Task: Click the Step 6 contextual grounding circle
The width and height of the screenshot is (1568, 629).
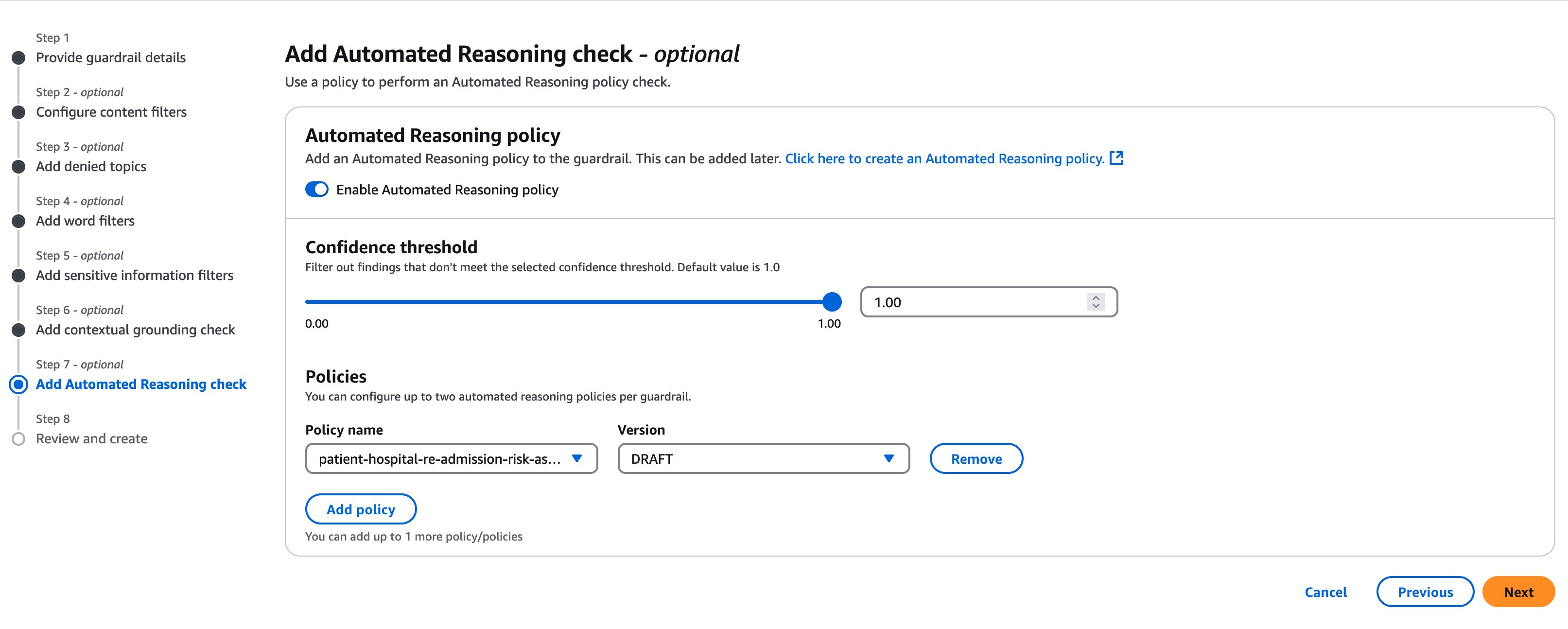Action: [19, 330]
